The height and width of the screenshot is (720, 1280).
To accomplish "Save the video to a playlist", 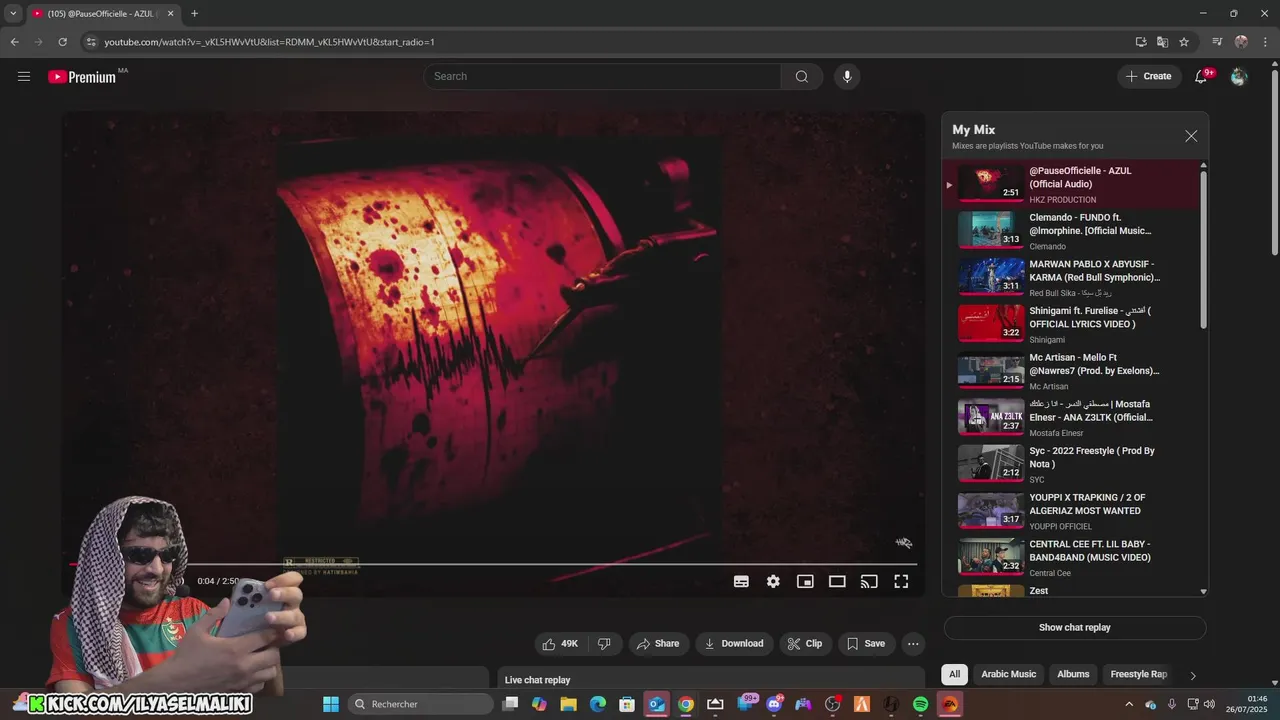I will tap(866, 644).
